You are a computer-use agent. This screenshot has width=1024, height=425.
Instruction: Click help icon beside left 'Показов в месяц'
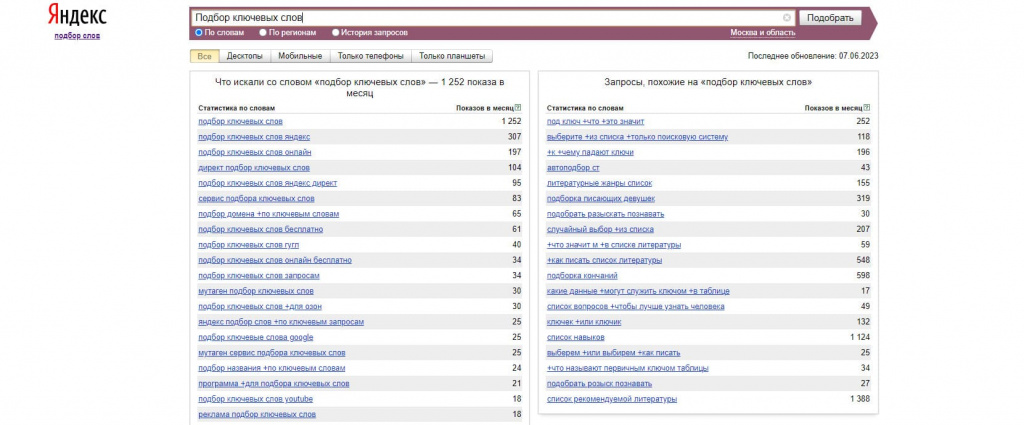pos(517,107)
